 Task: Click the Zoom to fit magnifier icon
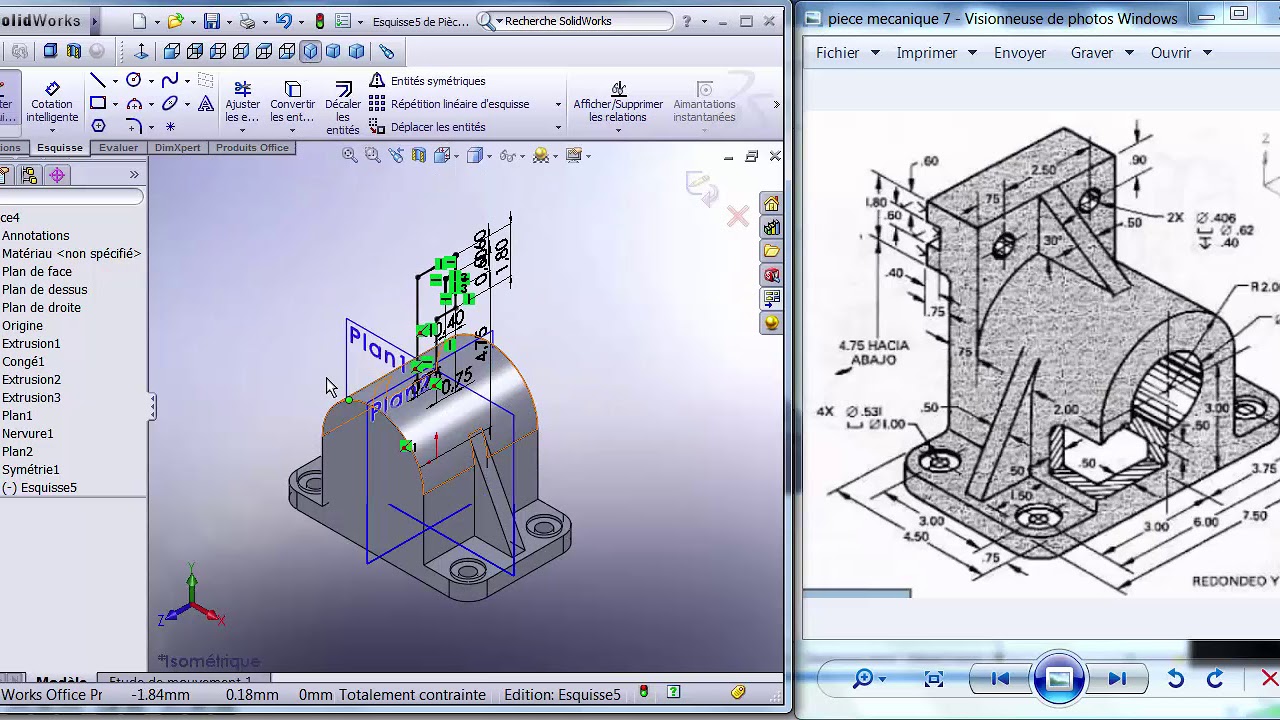(x=349, y=155)
